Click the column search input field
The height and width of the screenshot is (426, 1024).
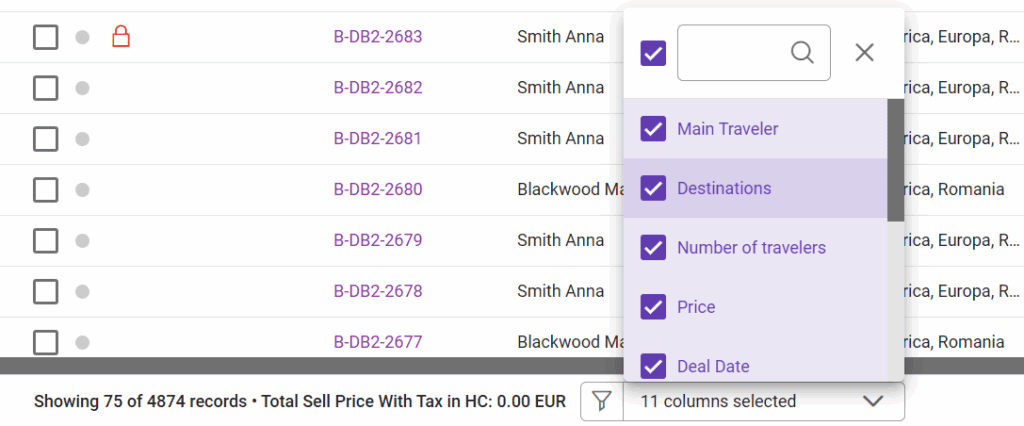[x=735, y=53]
